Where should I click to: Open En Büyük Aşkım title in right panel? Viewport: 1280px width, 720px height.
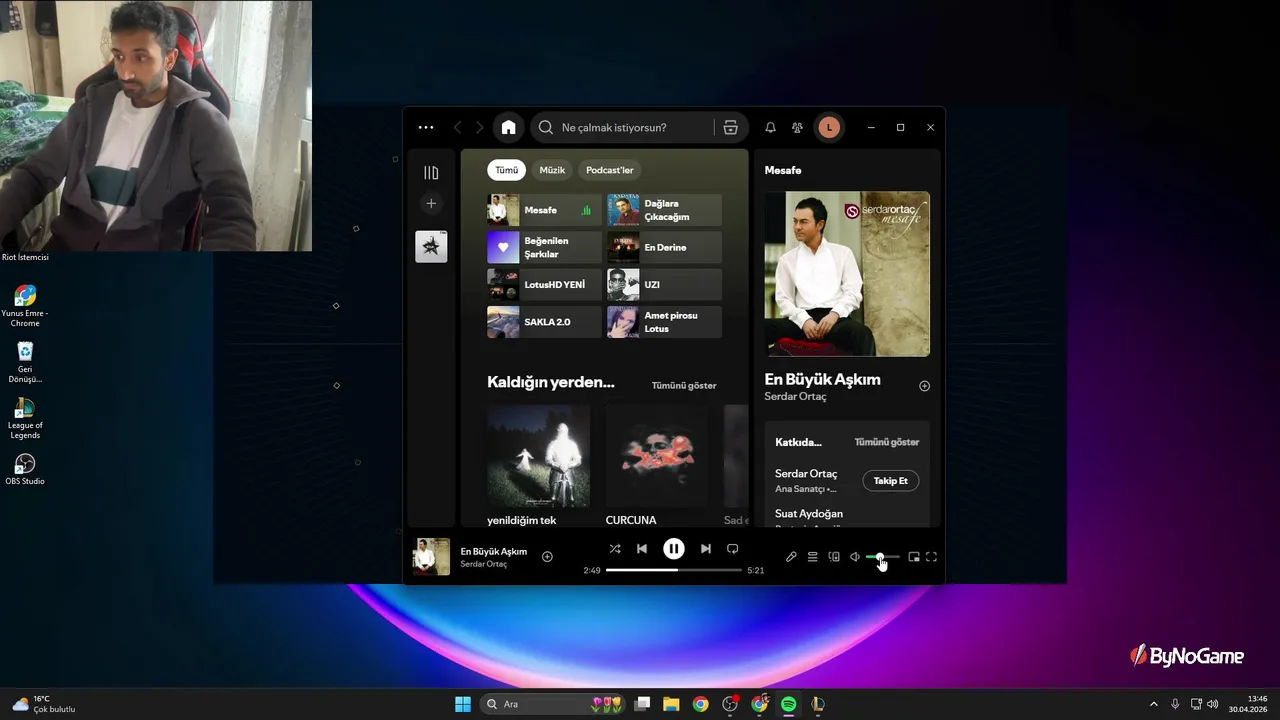point(822,379)
